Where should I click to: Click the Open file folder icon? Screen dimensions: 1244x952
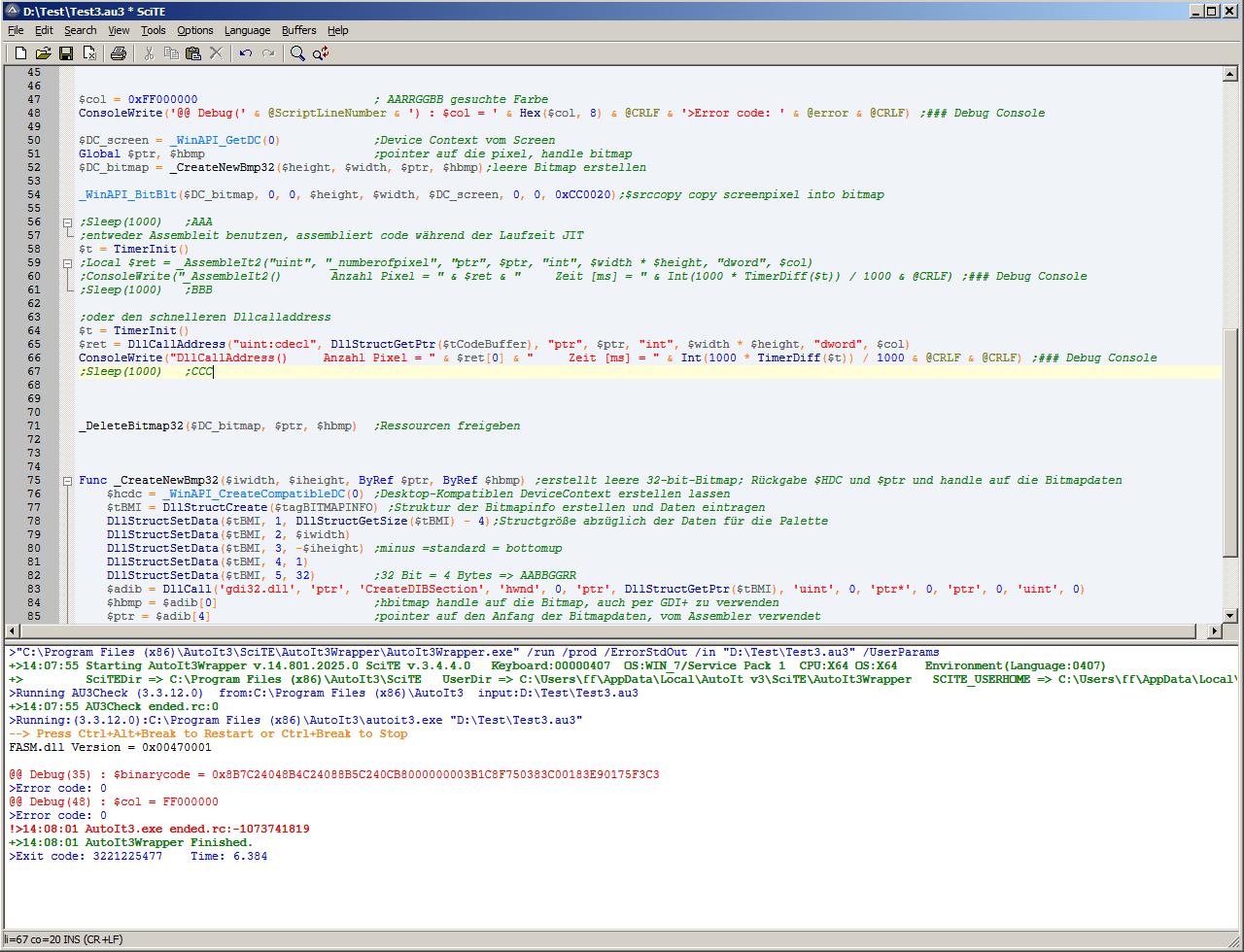pyautogui.click(x=43, y=53)
